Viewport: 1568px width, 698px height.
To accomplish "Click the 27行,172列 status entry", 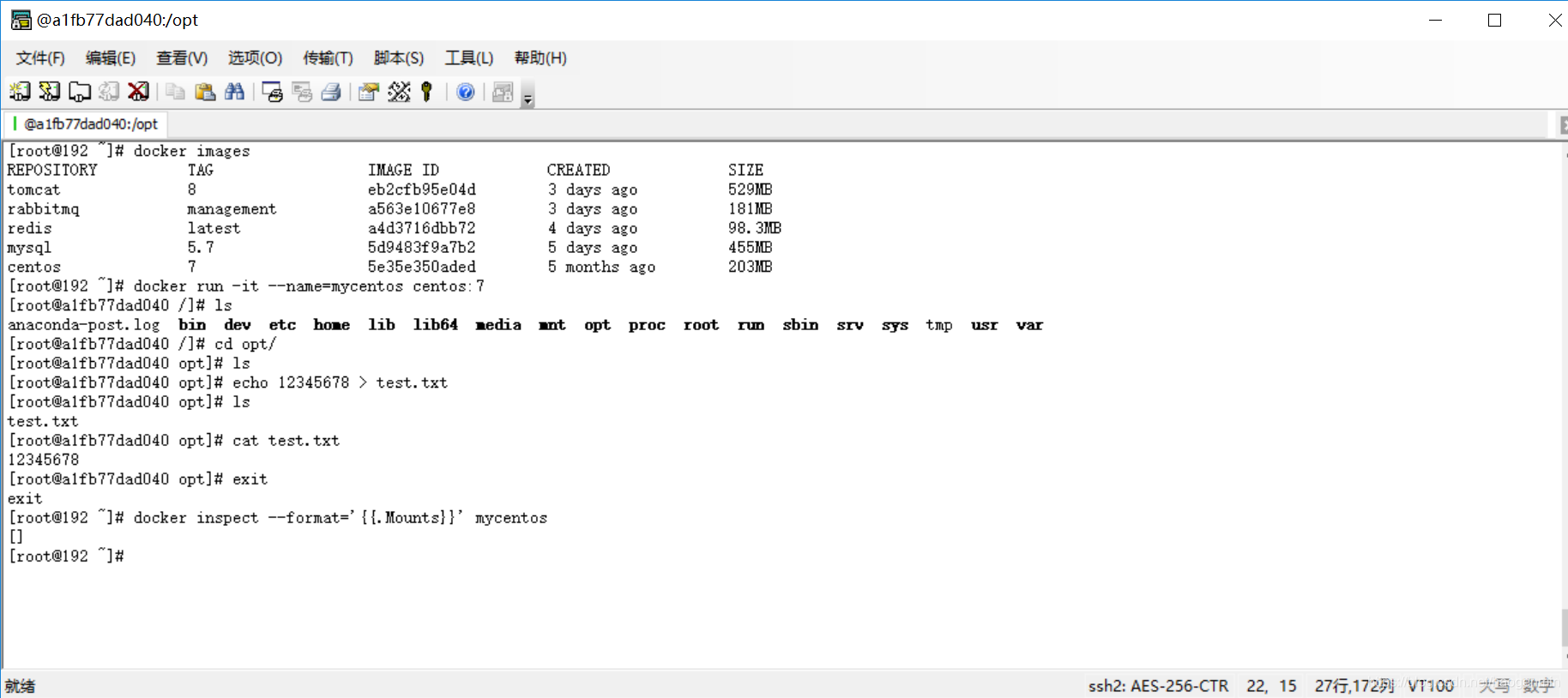I will [x=1354, y=686].
